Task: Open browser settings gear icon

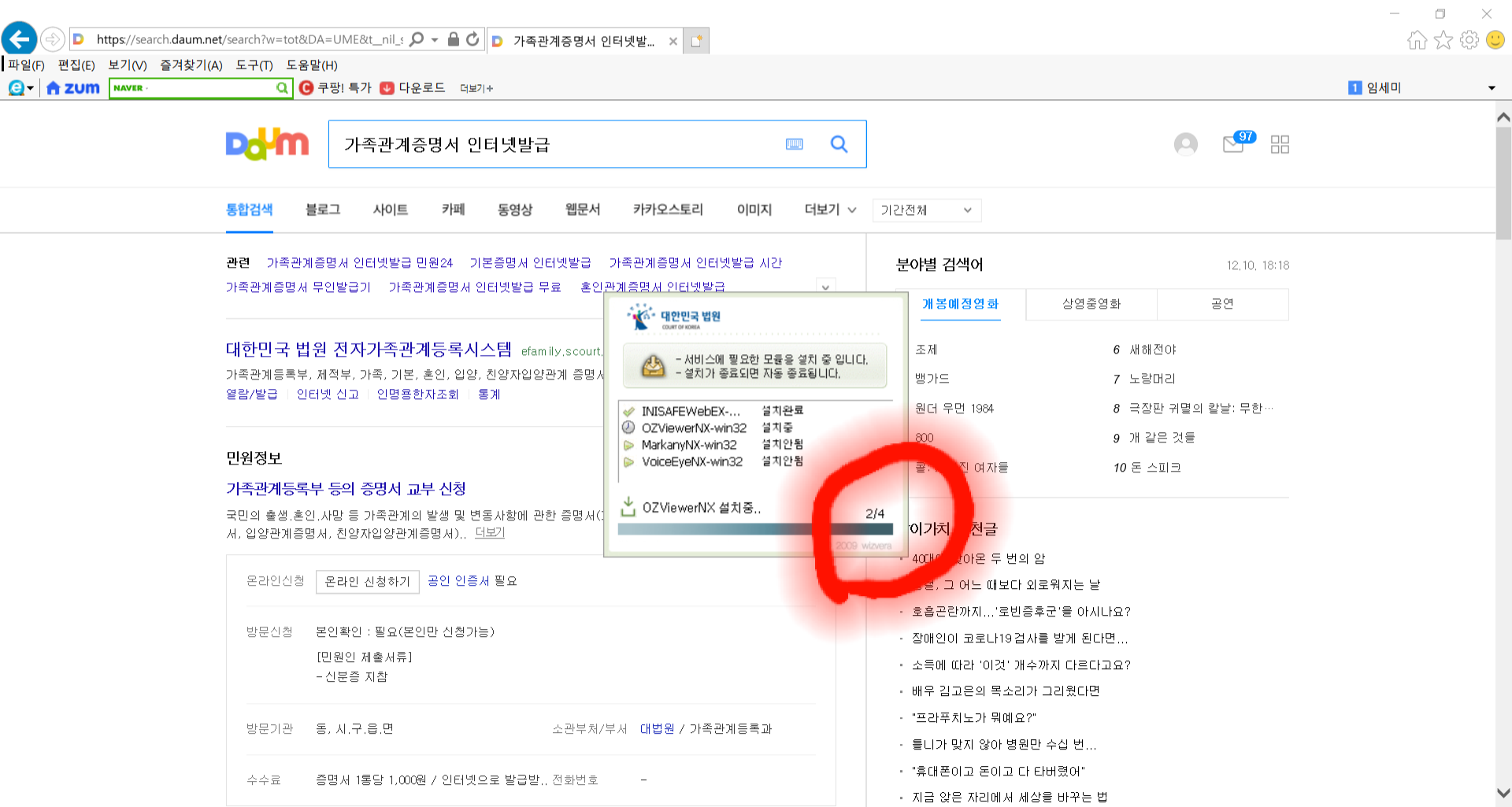Action: [x=1469, y=40]
